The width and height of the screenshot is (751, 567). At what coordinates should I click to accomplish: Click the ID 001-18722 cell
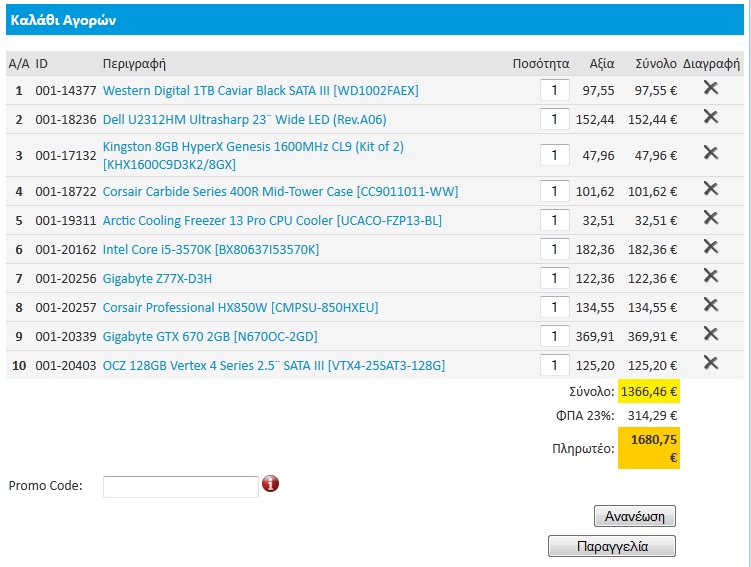coord(66,192)
